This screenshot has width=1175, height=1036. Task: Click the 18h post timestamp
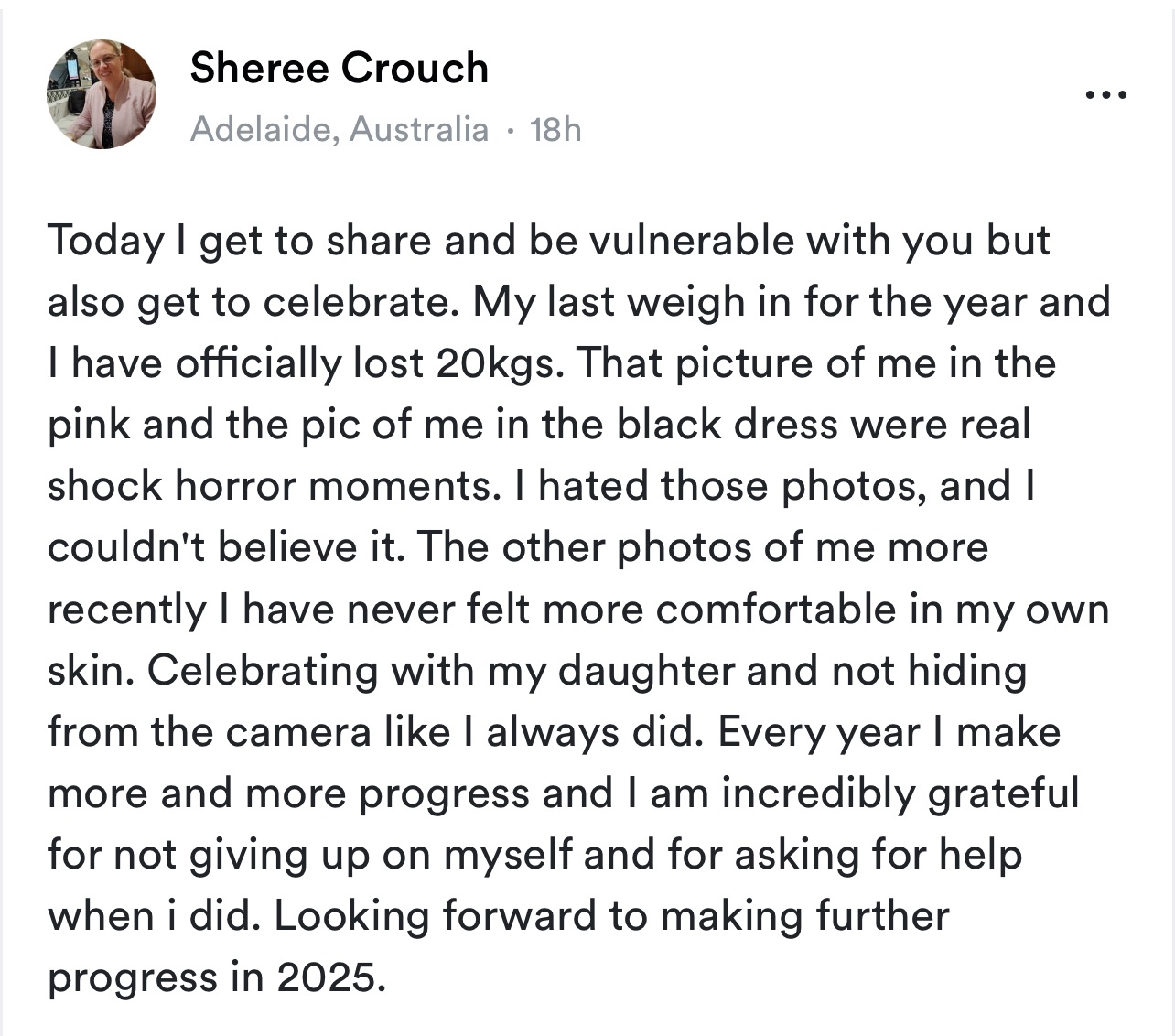click(555, 129)
